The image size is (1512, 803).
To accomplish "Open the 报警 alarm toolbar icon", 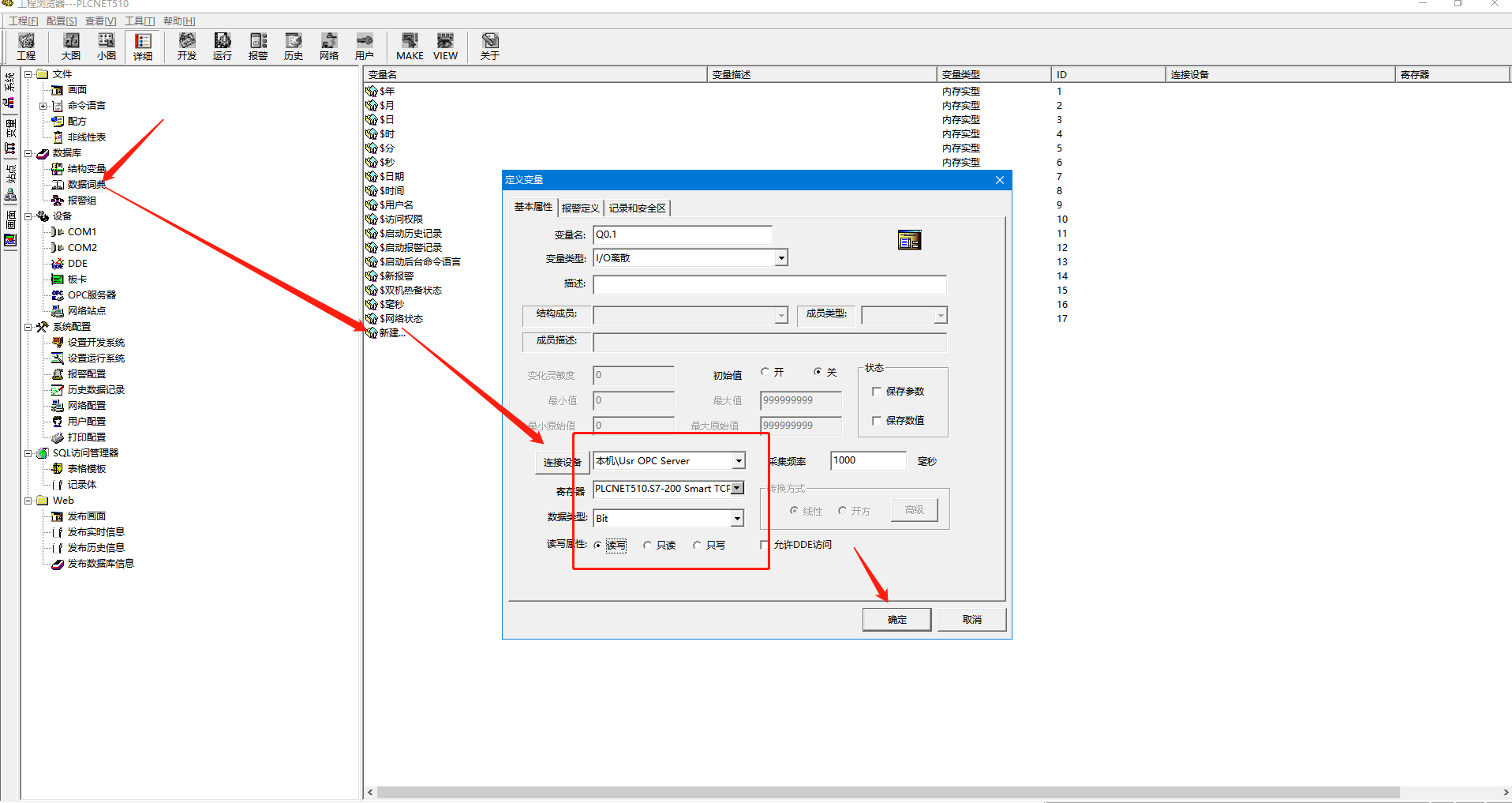I will point(258,47).
